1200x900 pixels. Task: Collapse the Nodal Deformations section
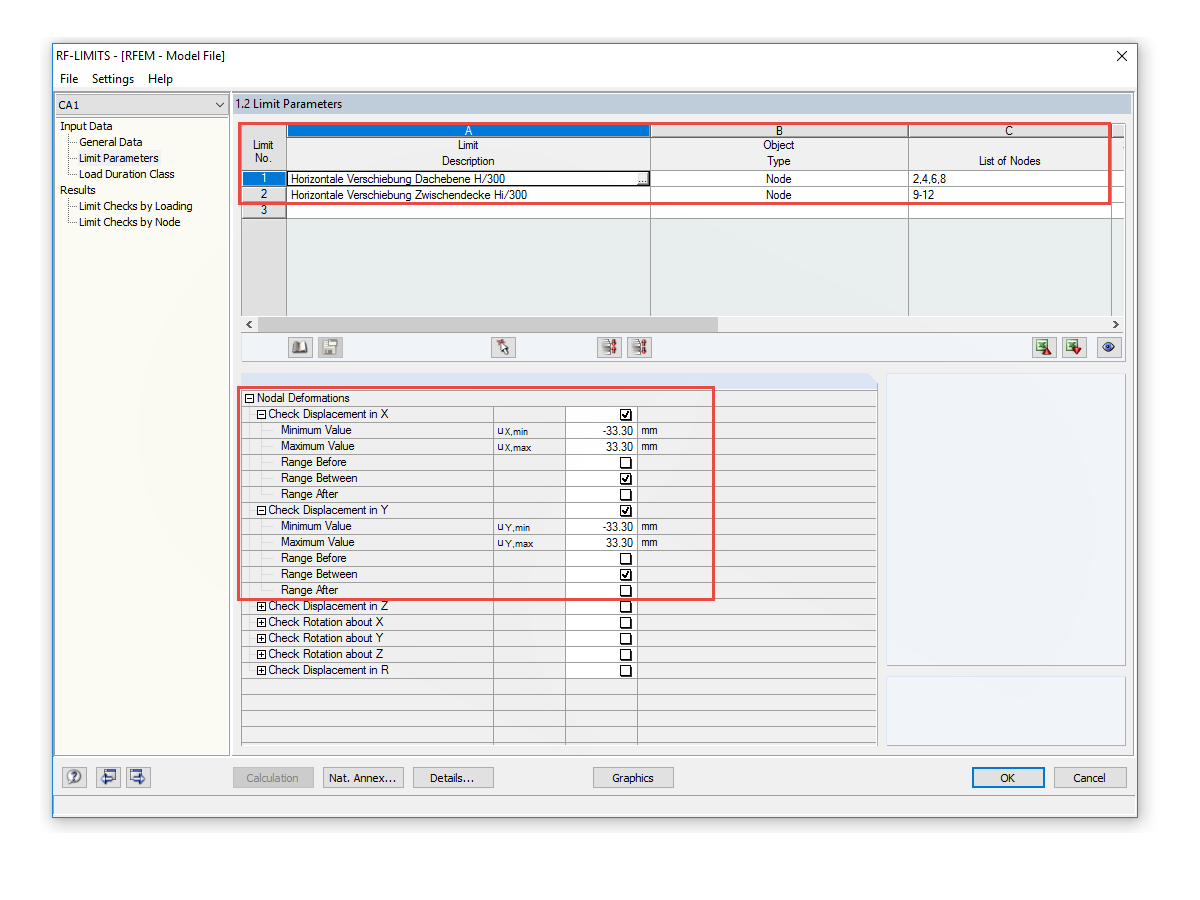[248, 397]
